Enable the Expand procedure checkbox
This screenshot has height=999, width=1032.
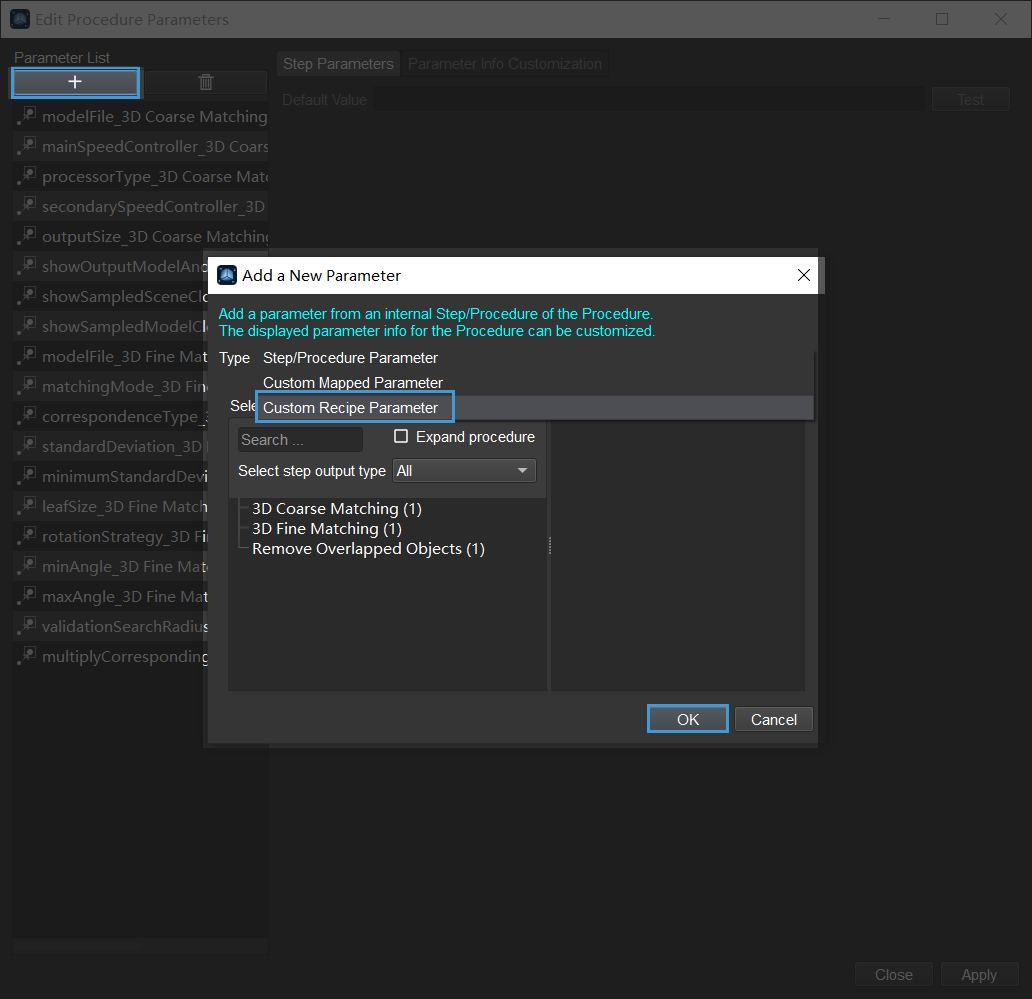pyautogui.click(x=402, y=437)
